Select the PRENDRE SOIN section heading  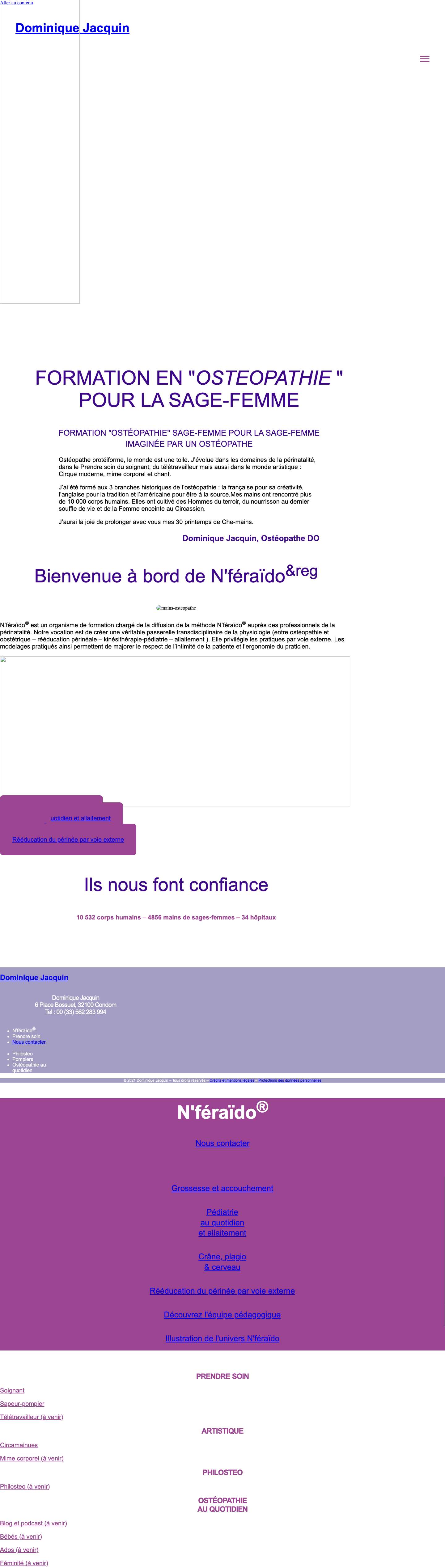[222, 1376]
